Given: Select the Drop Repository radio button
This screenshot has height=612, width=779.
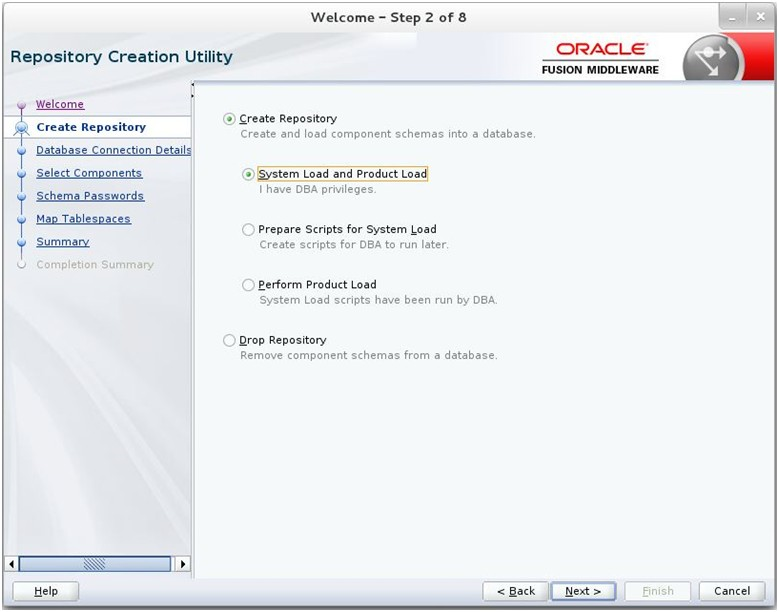Looking at the screenshot, I should coord(229,340).
